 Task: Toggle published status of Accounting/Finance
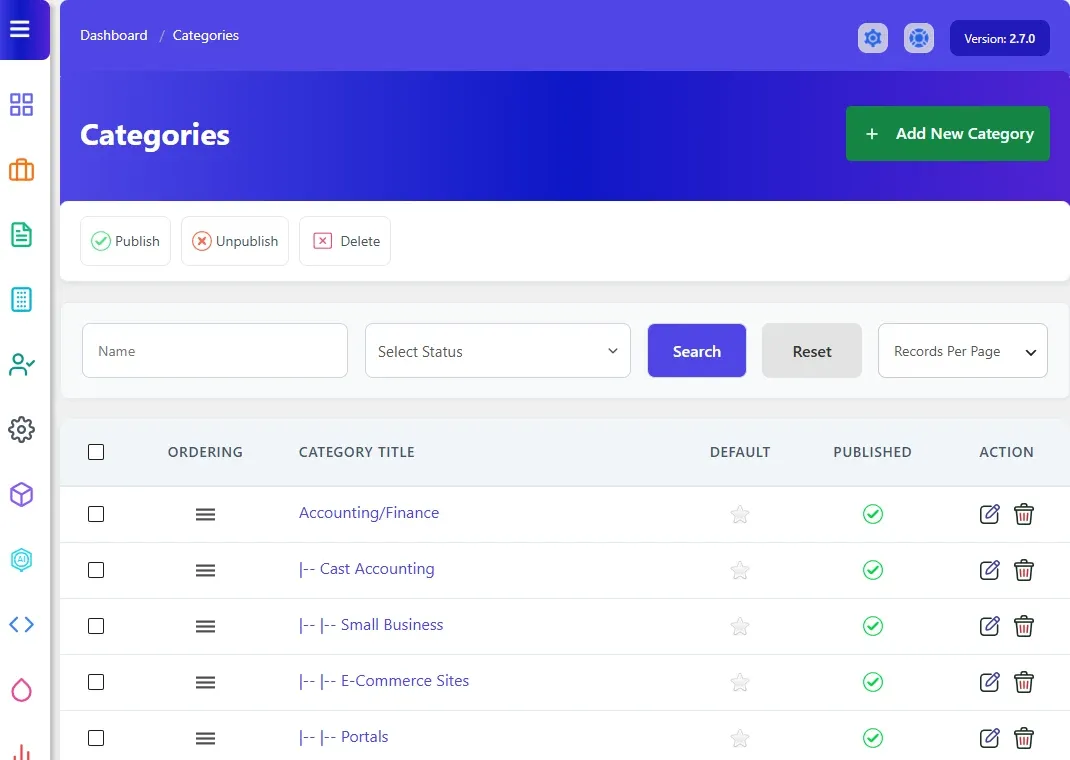(873, 514)
